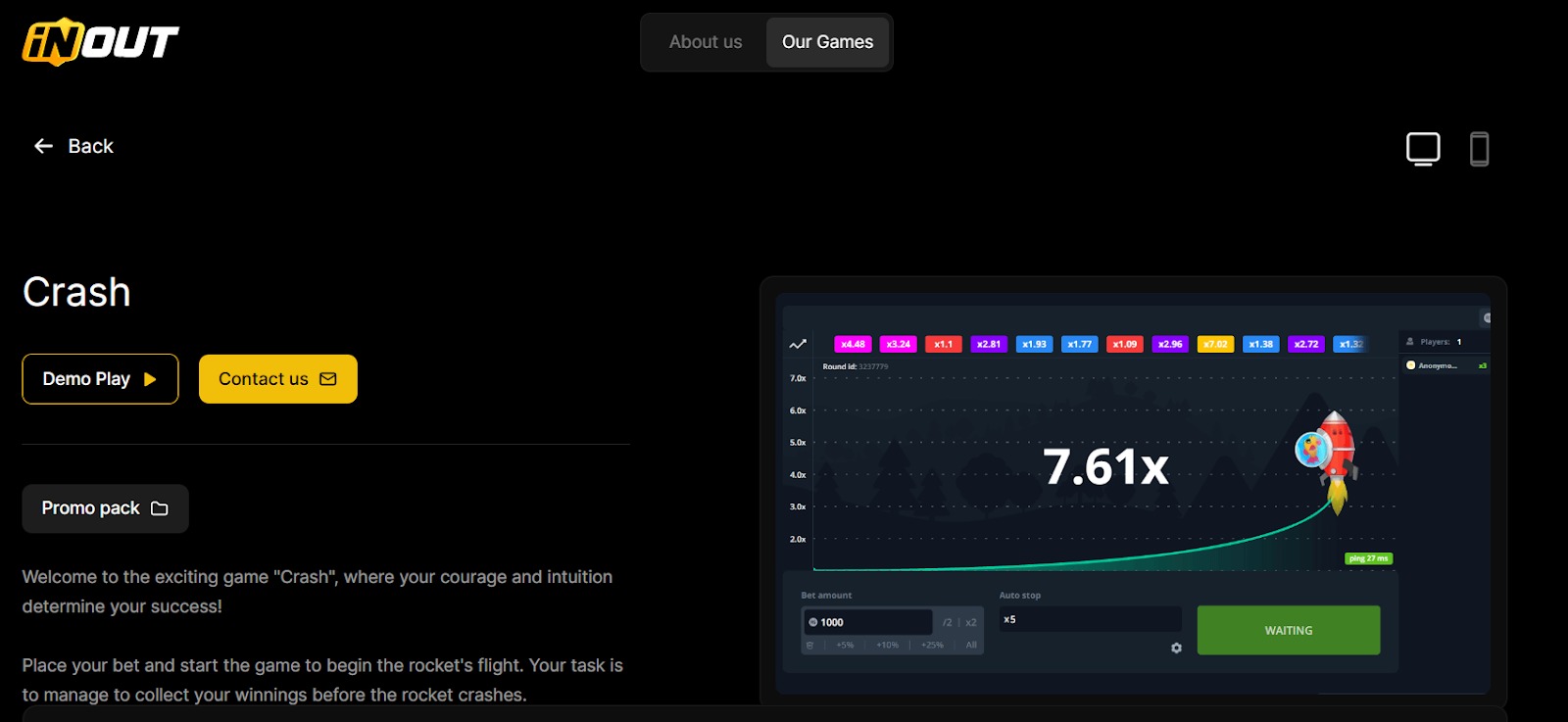Click the x1.09 history multiplier
This screenshot has width=1568, height=722.
pos(1125,344)
